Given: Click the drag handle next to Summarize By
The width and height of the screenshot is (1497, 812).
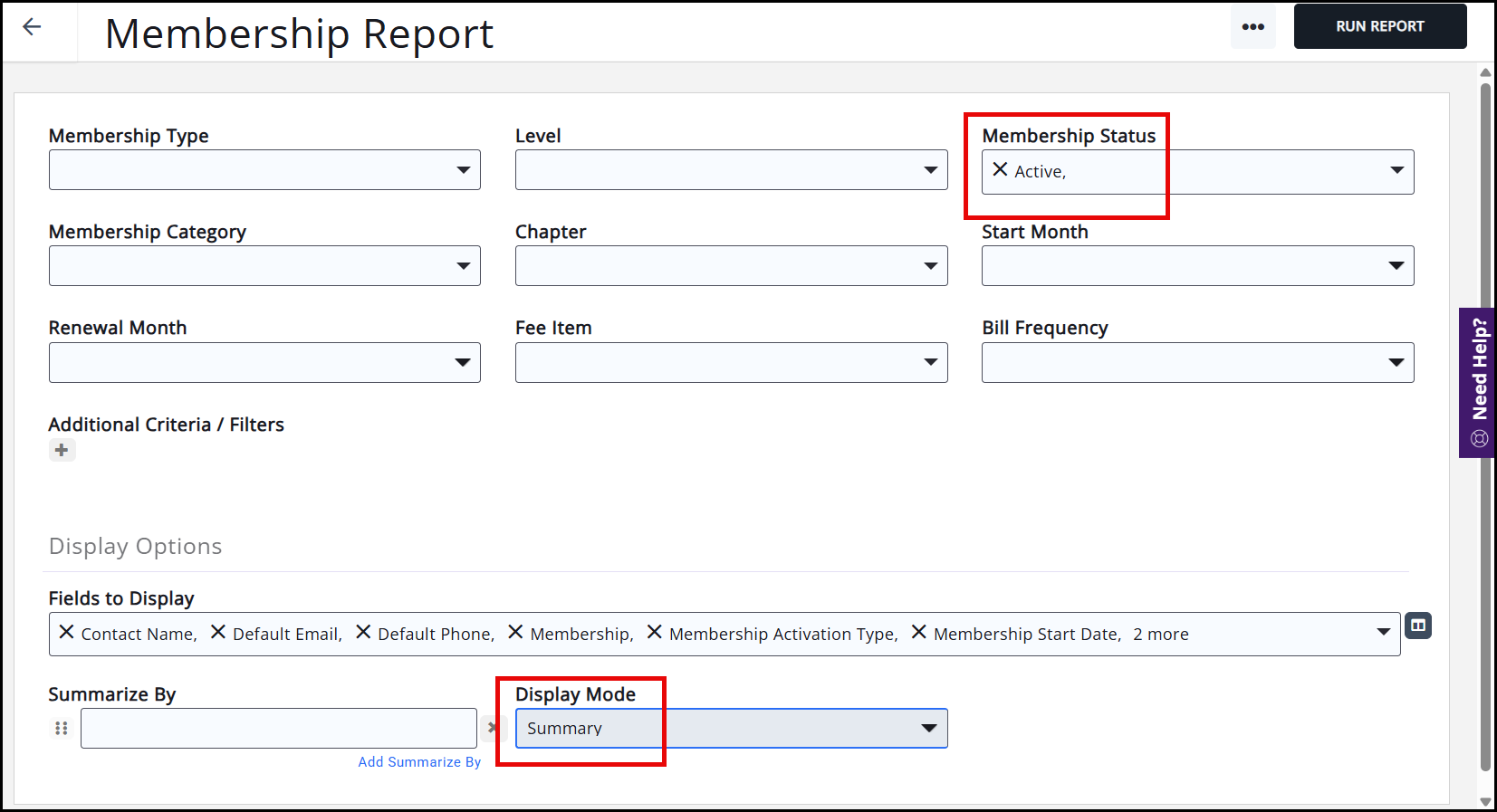Looking at the screenshot, I should click(62, 728).
